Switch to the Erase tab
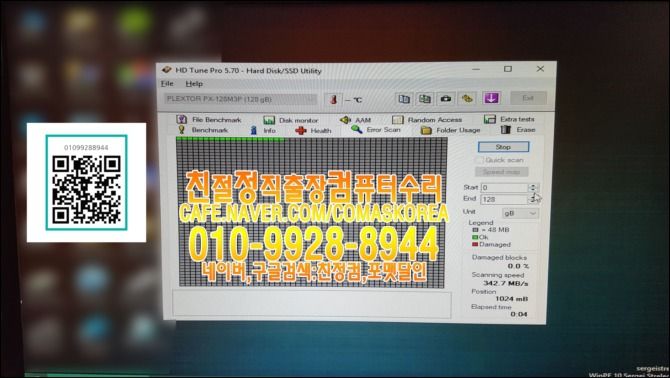Viewport: 670px width, 378px height. point(518,129)
